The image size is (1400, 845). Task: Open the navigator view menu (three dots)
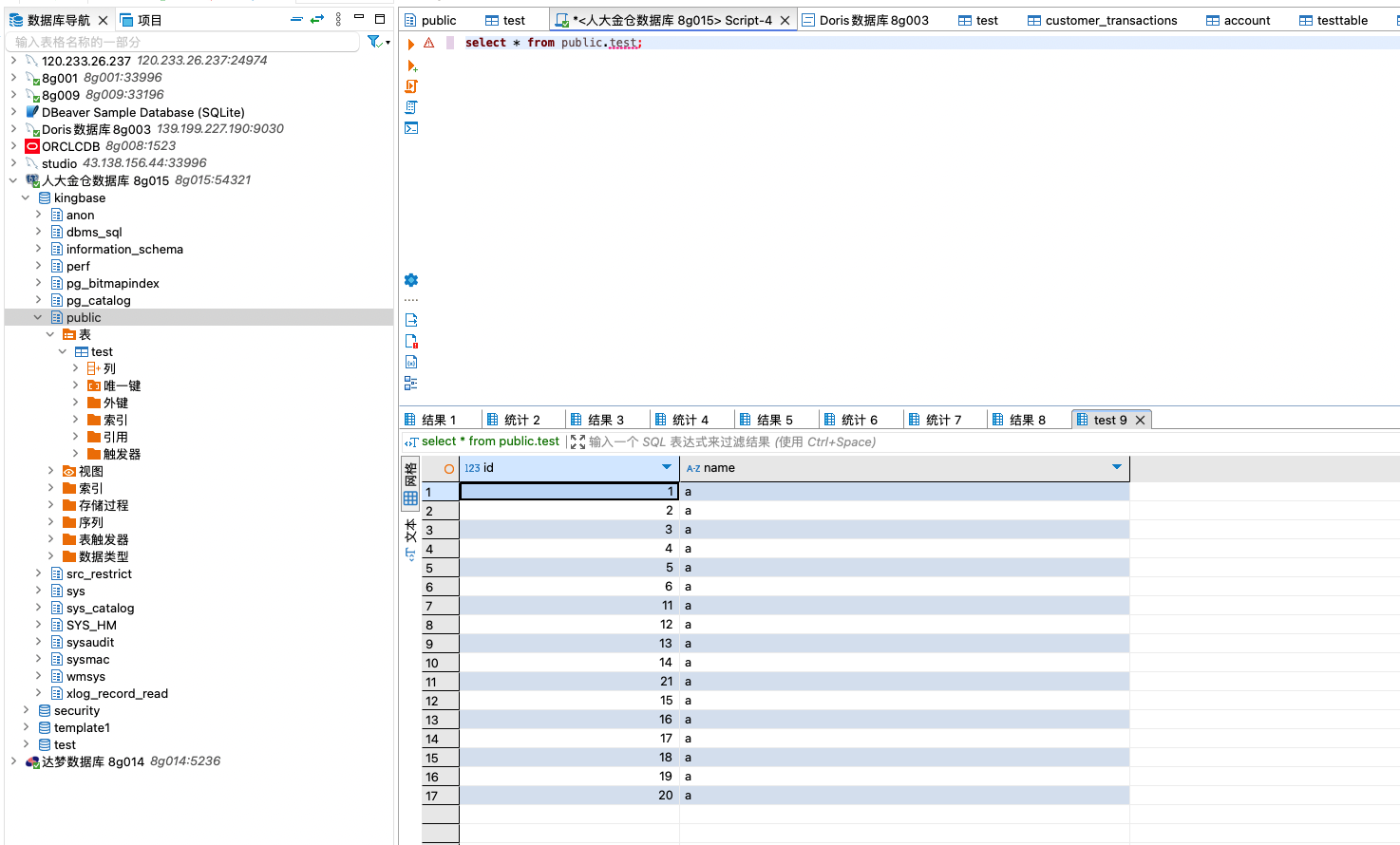click(338, 19)
